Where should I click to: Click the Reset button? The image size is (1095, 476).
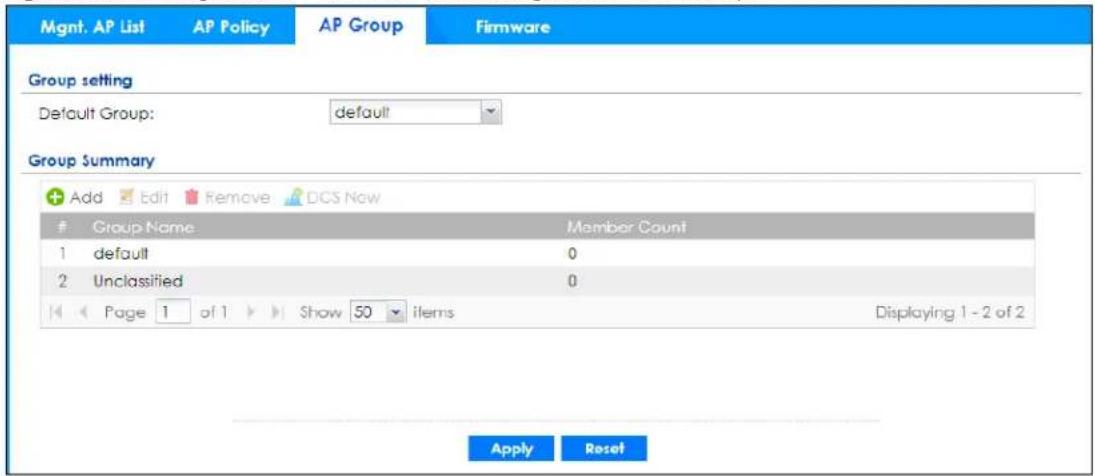pyautogui.click(x=605, y=449)
